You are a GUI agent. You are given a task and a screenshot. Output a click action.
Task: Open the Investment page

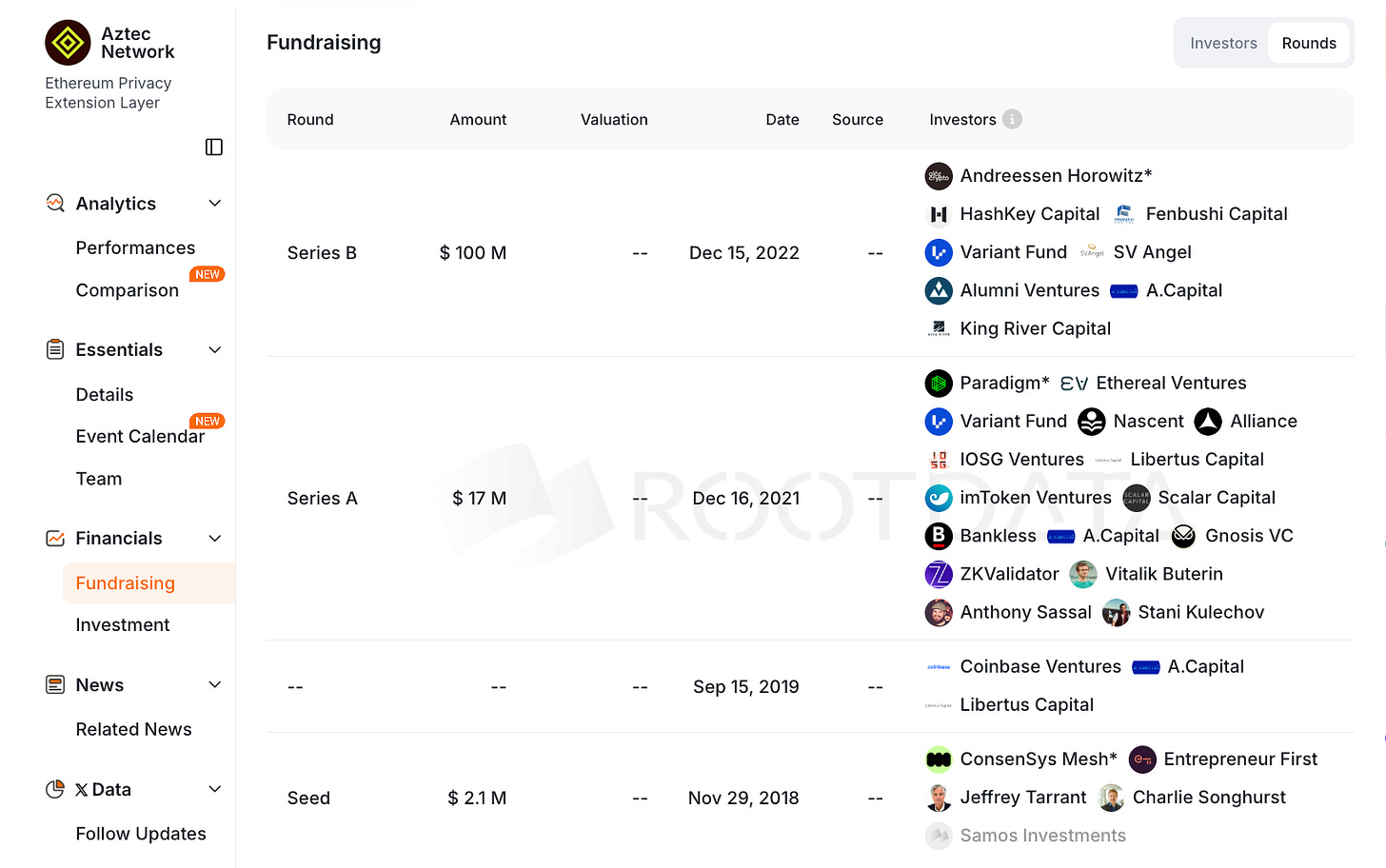[123, 624]
